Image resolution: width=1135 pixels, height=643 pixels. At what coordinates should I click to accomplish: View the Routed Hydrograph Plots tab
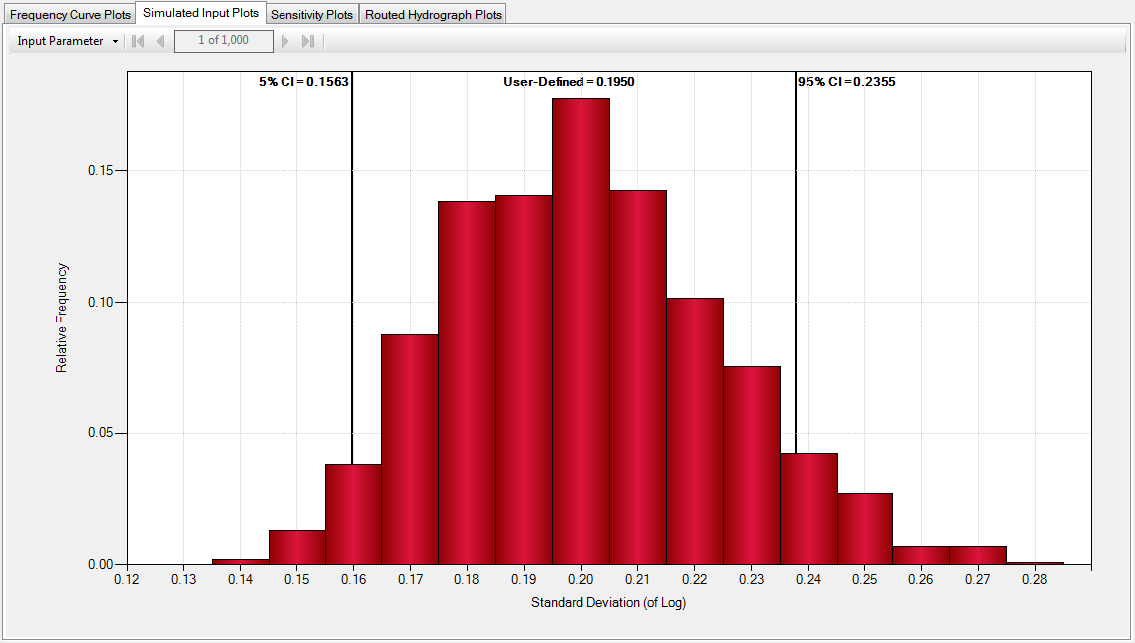(433, 13)
